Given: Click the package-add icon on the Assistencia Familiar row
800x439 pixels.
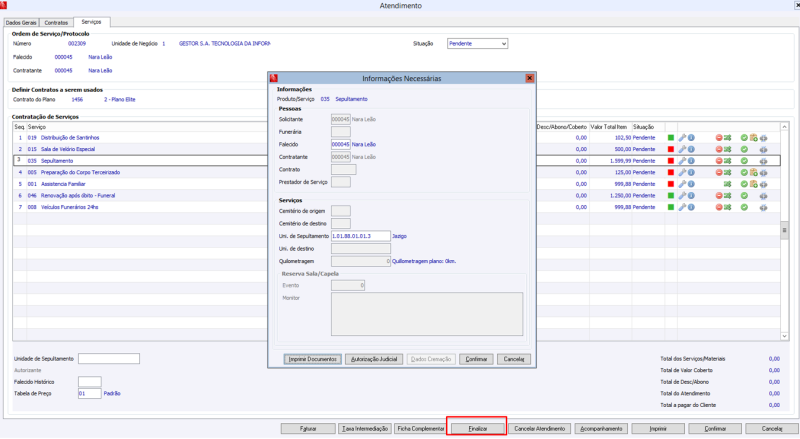Looking at the screenshot, I should [x=754, y=184].
